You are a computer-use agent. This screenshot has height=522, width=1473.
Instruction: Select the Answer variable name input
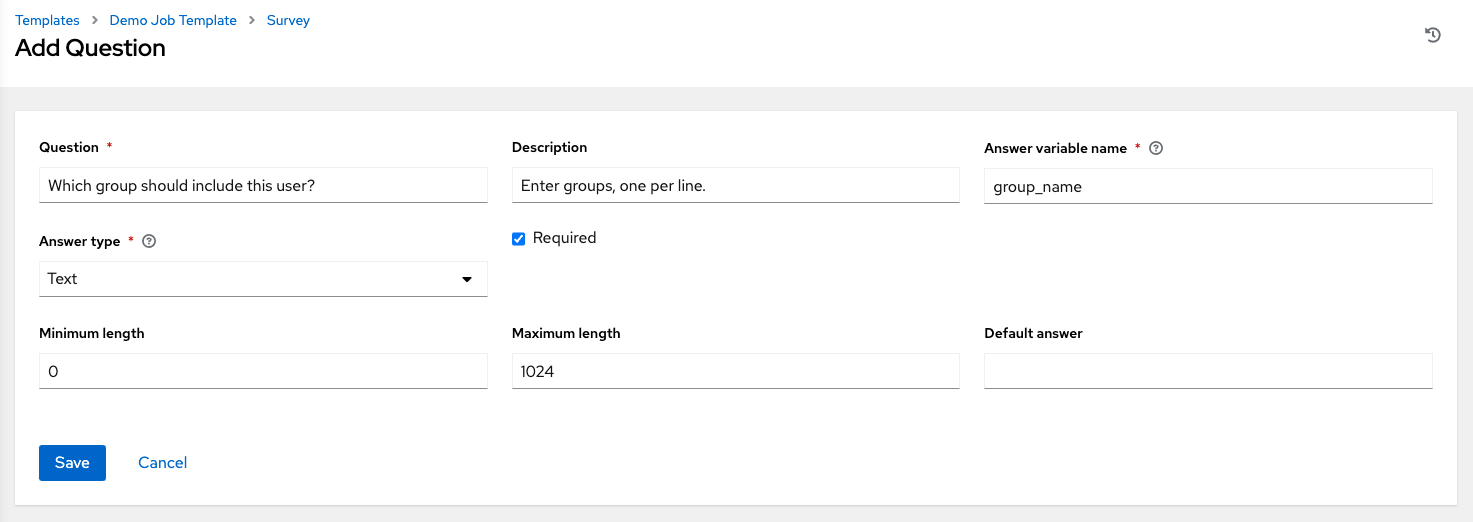pos(1208,186)
